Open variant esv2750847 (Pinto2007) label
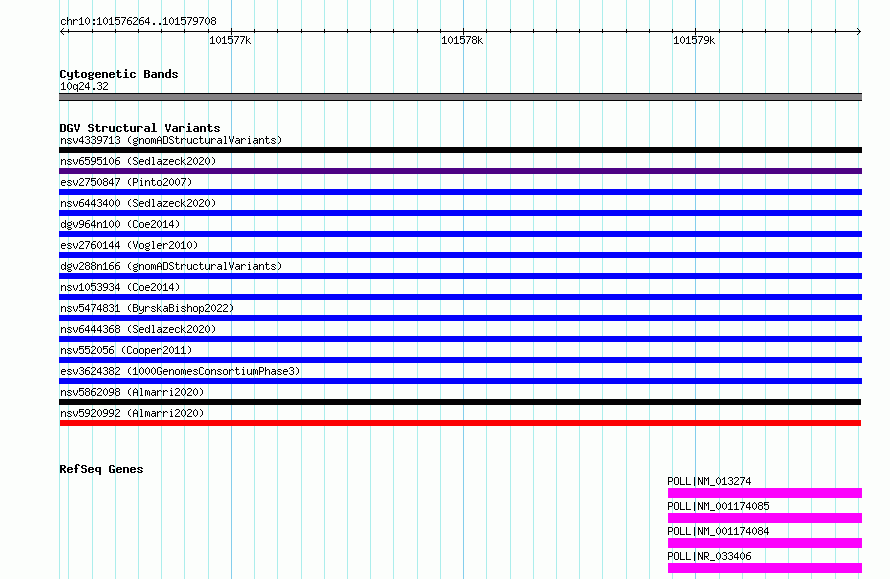The height and width of the screenshot is (579, 890). click(126, 182)
